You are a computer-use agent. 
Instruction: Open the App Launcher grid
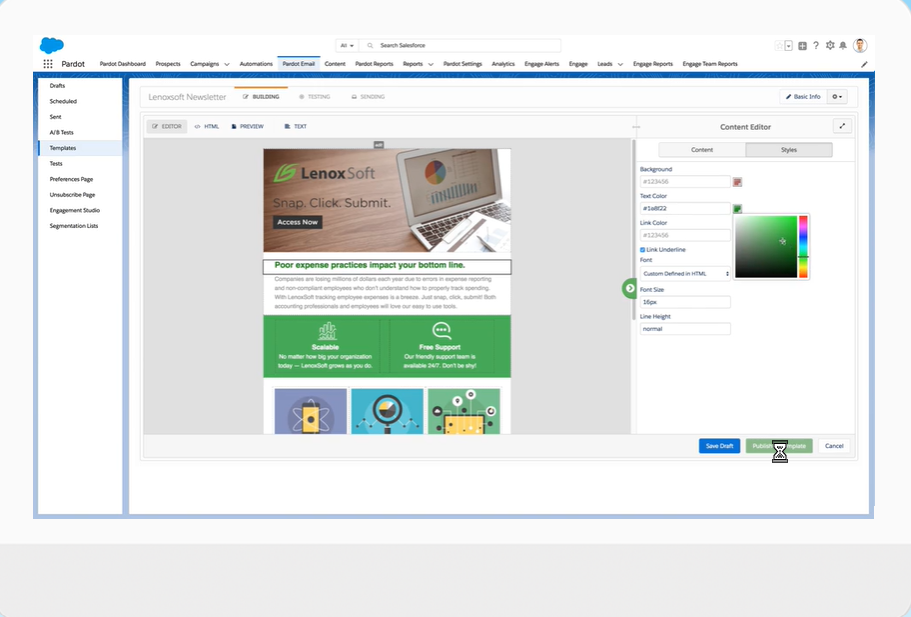click(47, 63)
